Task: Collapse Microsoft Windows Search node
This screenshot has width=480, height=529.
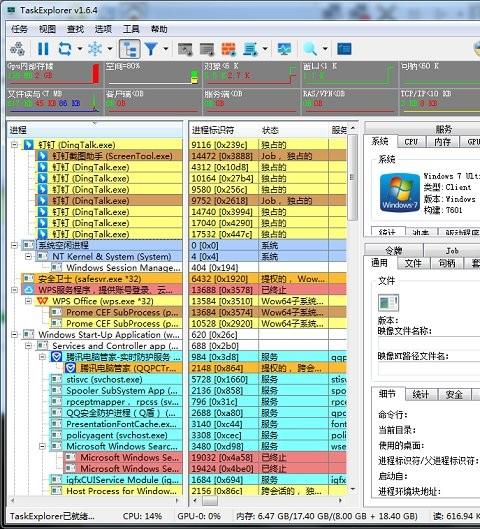Action: pyautogui.click(x=43, y=446)
